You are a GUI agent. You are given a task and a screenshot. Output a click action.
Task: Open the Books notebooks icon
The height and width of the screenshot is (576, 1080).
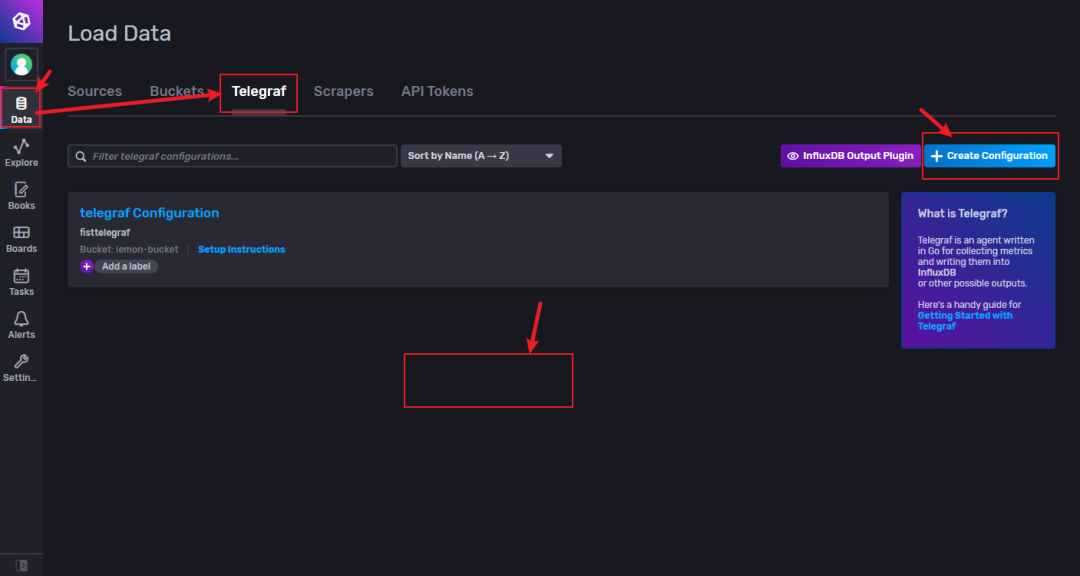[x=21, y=193]
